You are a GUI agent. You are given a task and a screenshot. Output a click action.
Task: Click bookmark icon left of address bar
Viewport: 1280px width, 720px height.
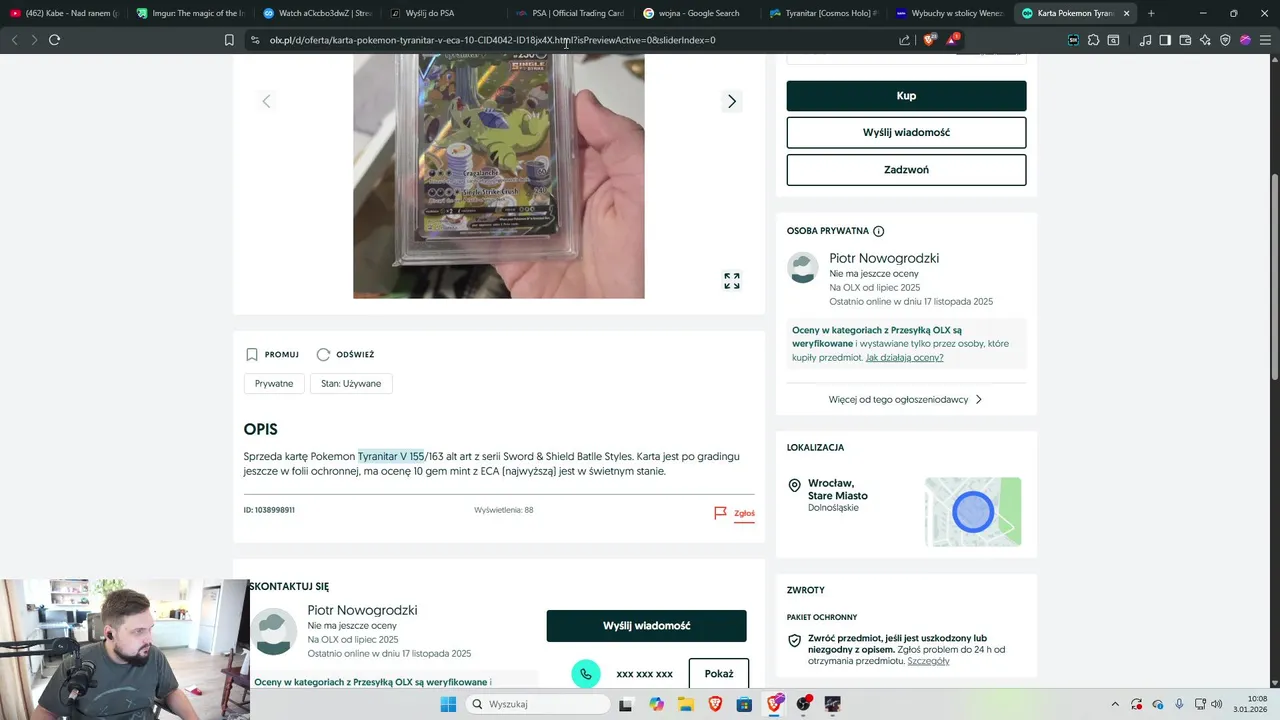pos(229,40)
